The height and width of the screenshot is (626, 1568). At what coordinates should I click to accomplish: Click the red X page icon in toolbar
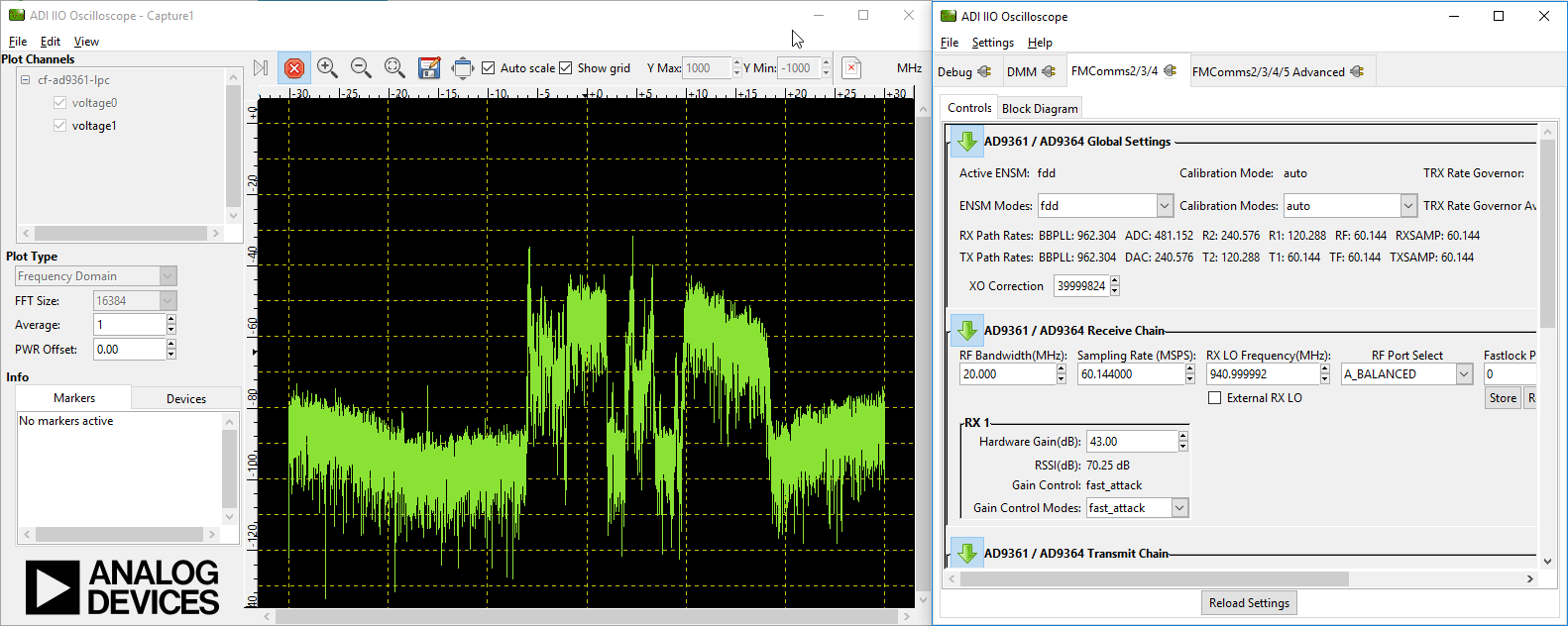coord(851,68)
